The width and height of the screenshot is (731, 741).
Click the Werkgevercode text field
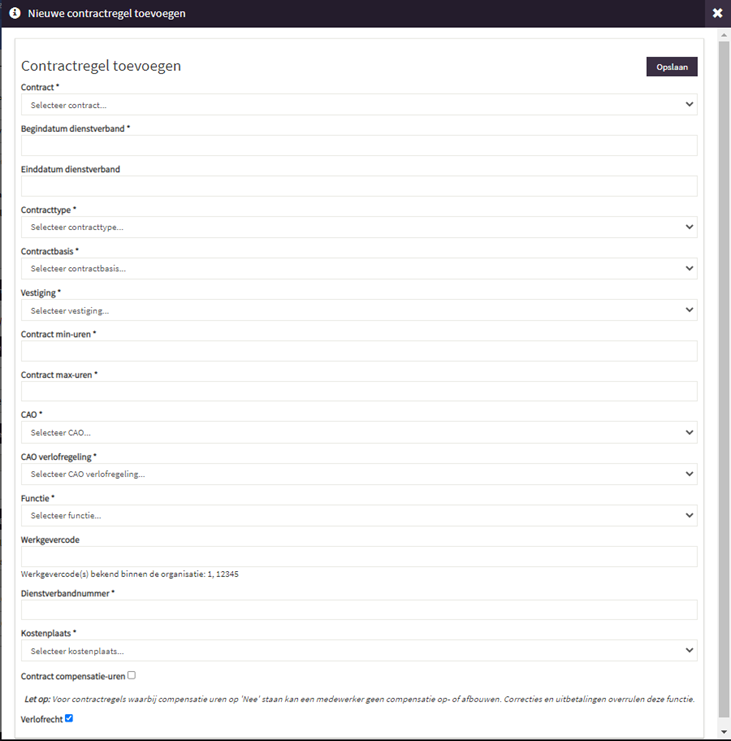[359, 557]
